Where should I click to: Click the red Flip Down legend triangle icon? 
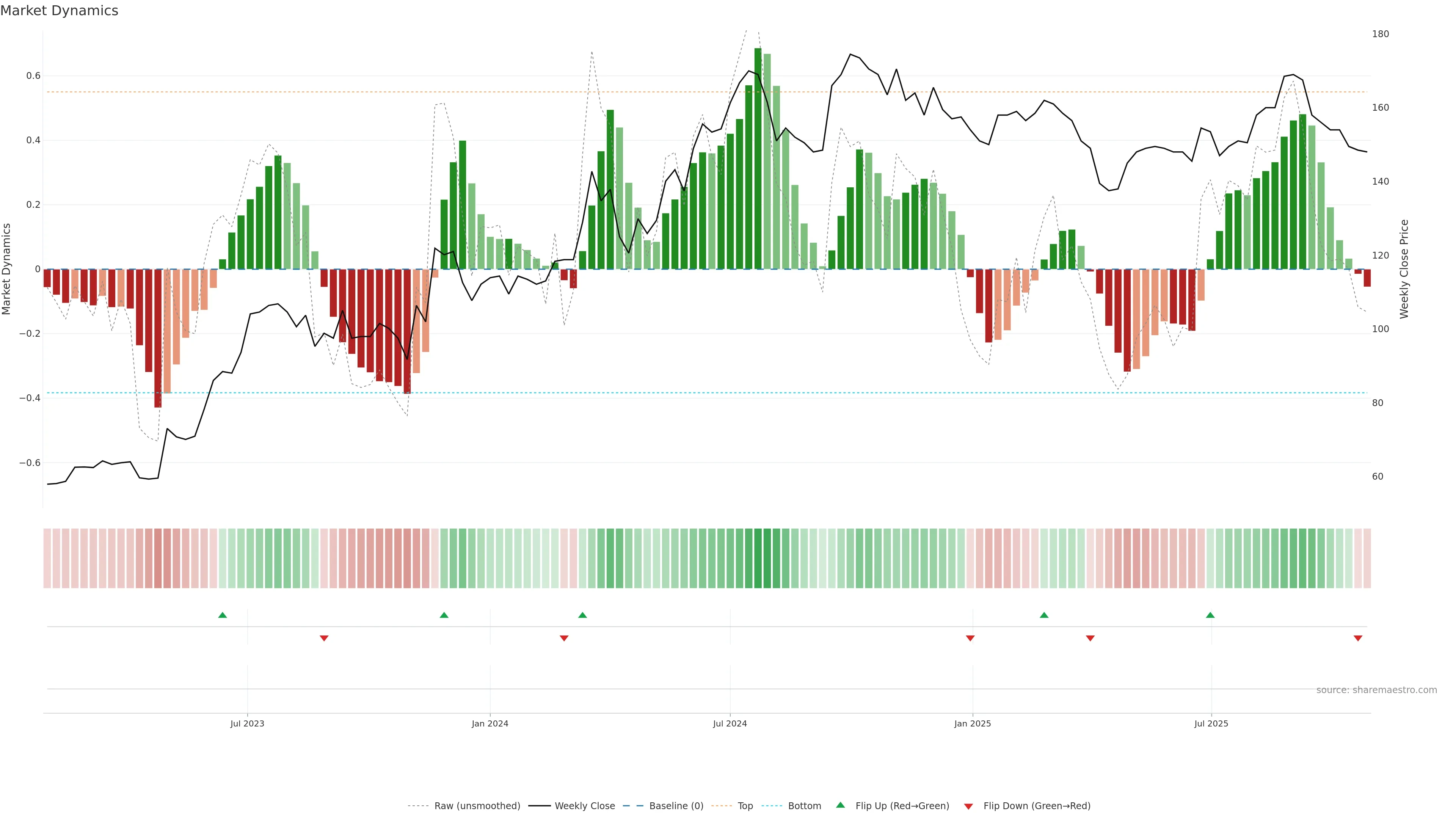pos(968,806)
